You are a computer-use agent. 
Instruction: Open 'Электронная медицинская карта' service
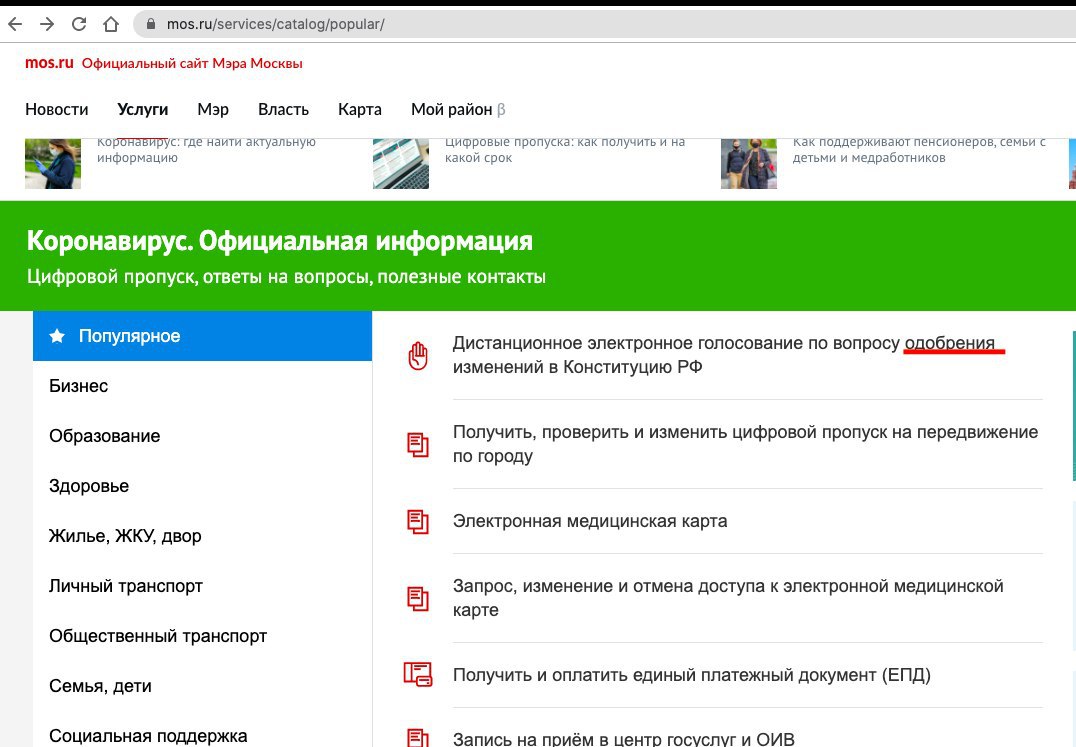coord(590,521)
